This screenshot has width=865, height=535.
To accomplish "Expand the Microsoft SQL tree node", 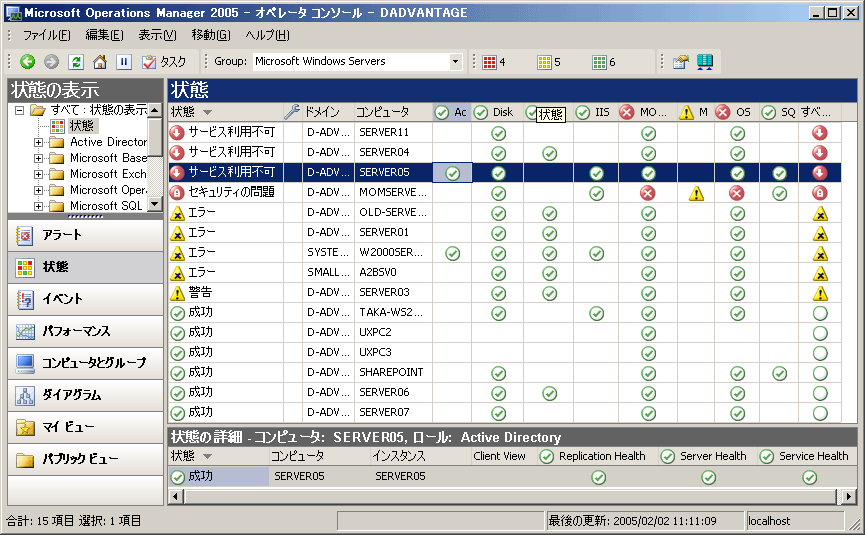I will pyautogui.click(x=39, y=206).
